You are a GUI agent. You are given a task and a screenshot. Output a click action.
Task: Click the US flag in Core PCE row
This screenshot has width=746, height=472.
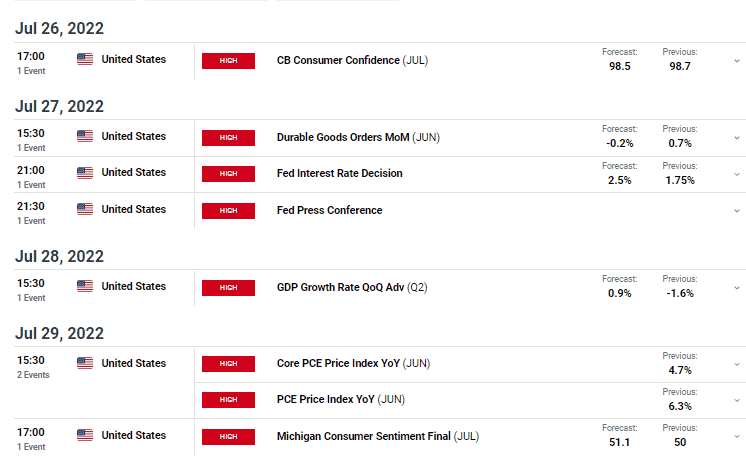tap(85, 363)
